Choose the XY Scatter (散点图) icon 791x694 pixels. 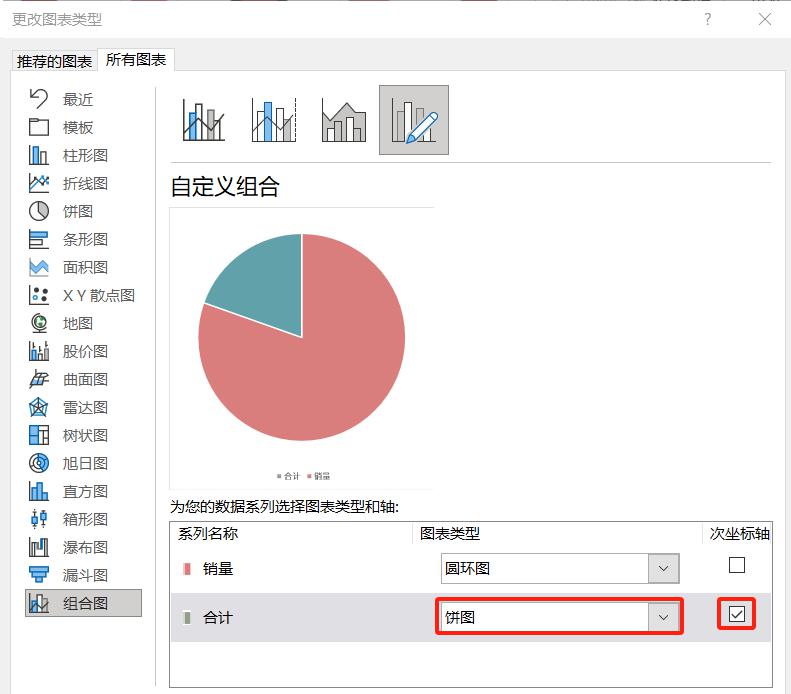[x=39, y=295]
